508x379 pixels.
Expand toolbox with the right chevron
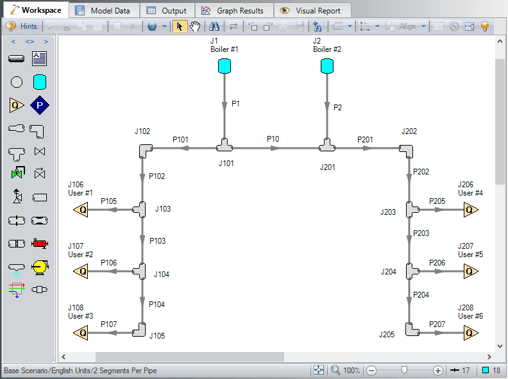(46, 42)
